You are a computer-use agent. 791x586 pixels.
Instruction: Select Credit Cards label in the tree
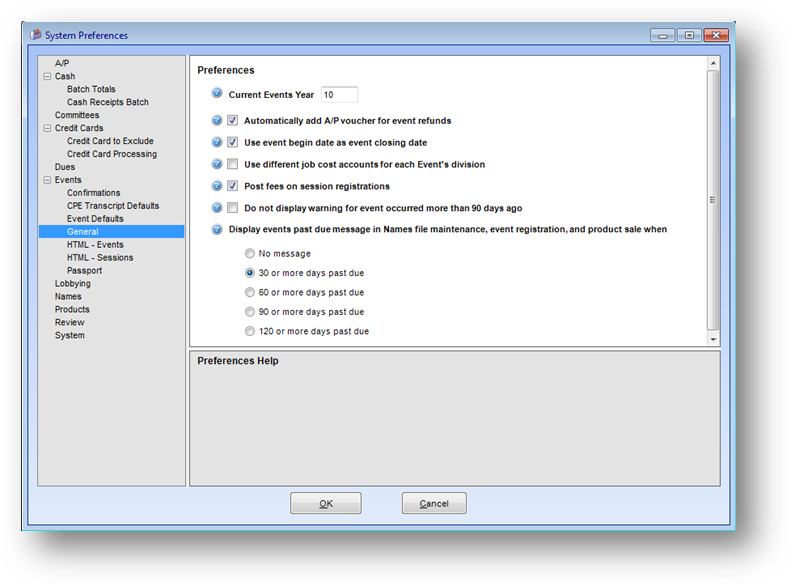coord(79,128)
